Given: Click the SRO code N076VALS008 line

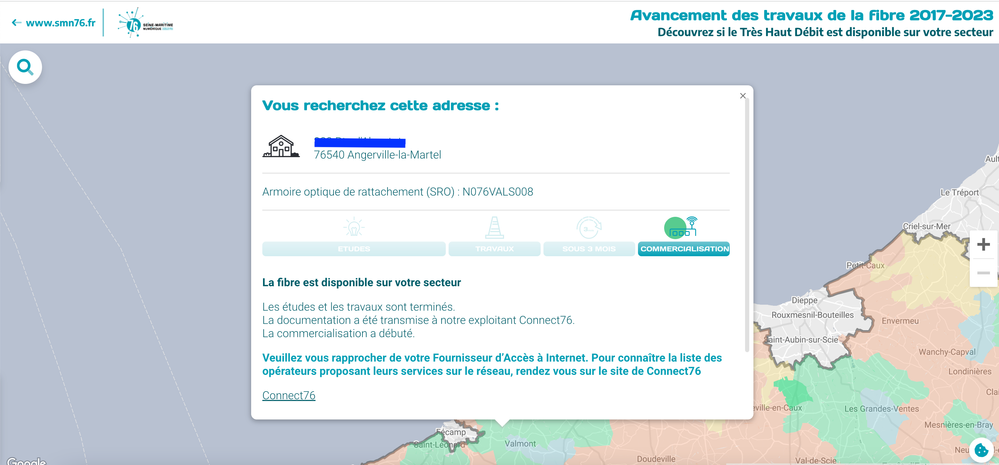Looking at the screenshot, I should point(398,192).
